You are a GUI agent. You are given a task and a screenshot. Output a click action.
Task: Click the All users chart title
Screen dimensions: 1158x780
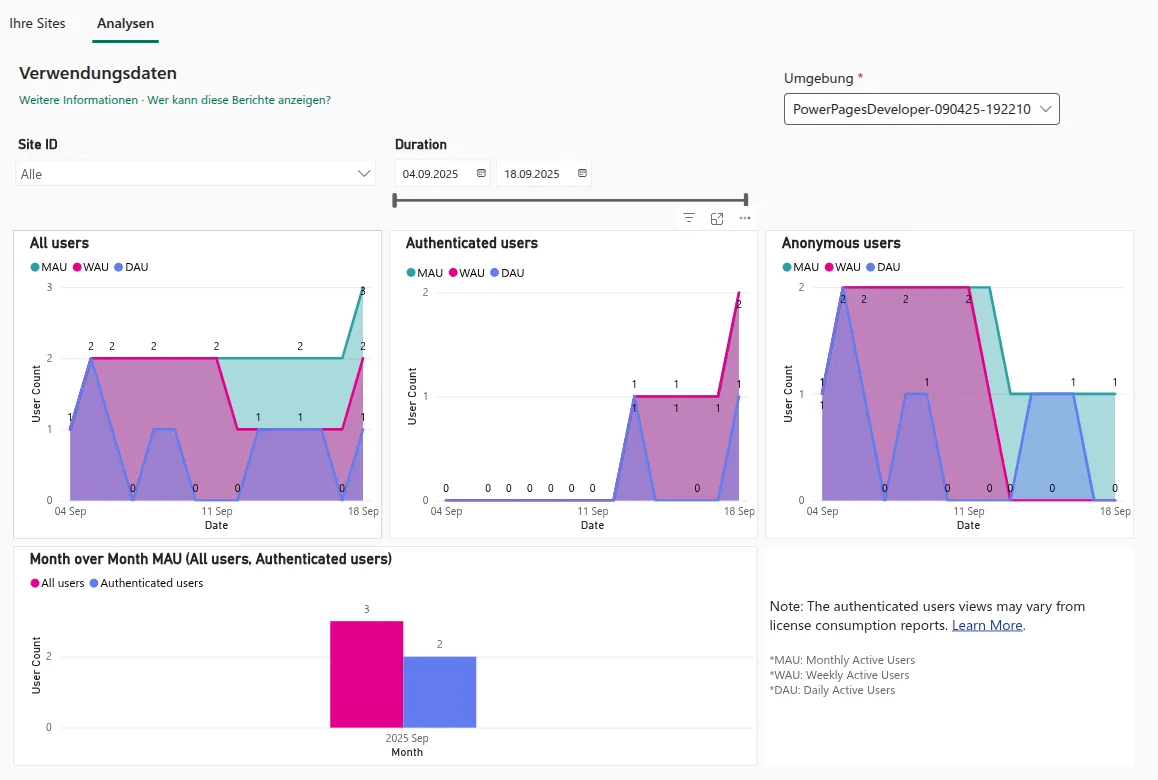(x=59, y=243)
